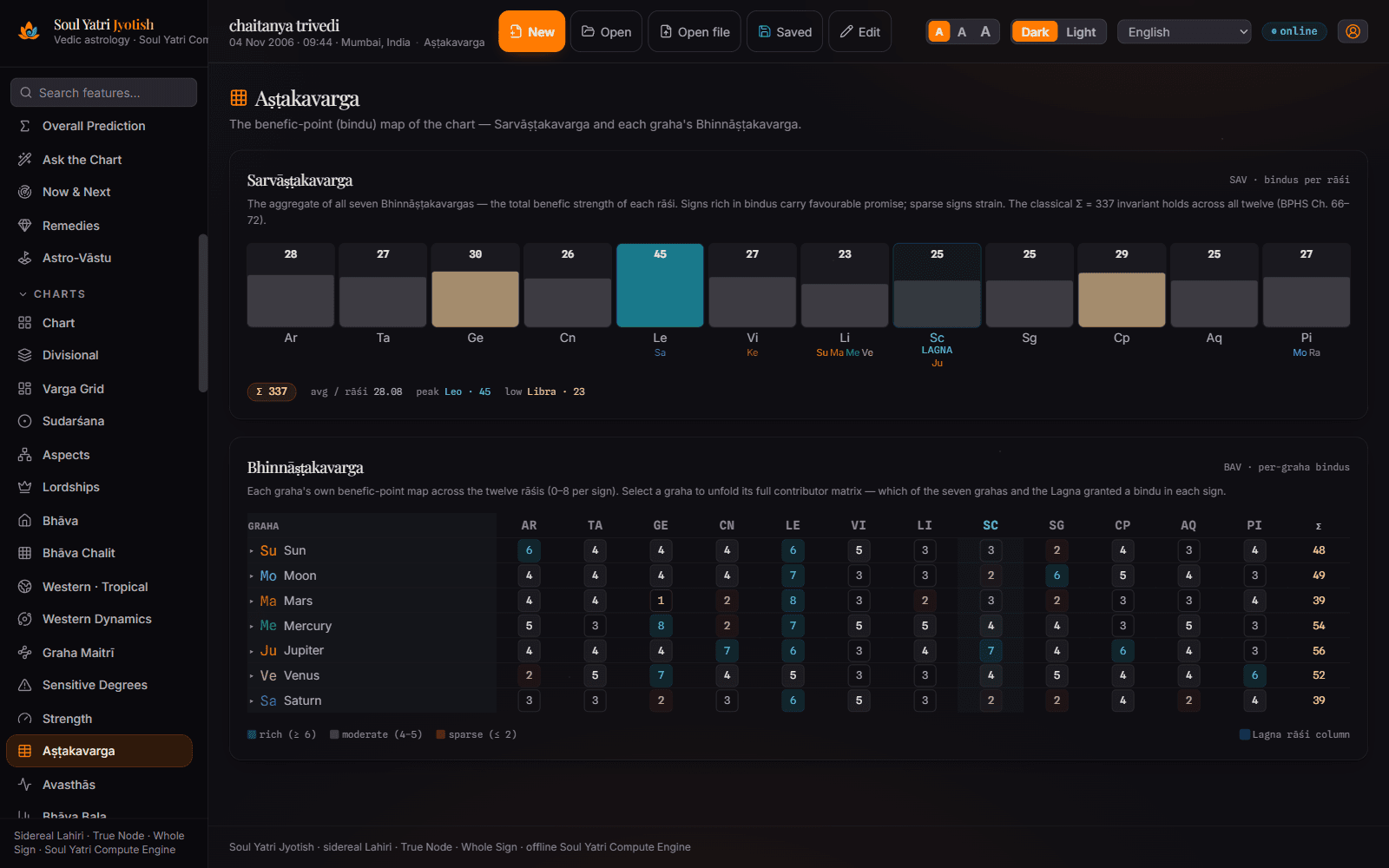Click the SC column header
The image size is (1389, 868).
(x=991, y=525)
